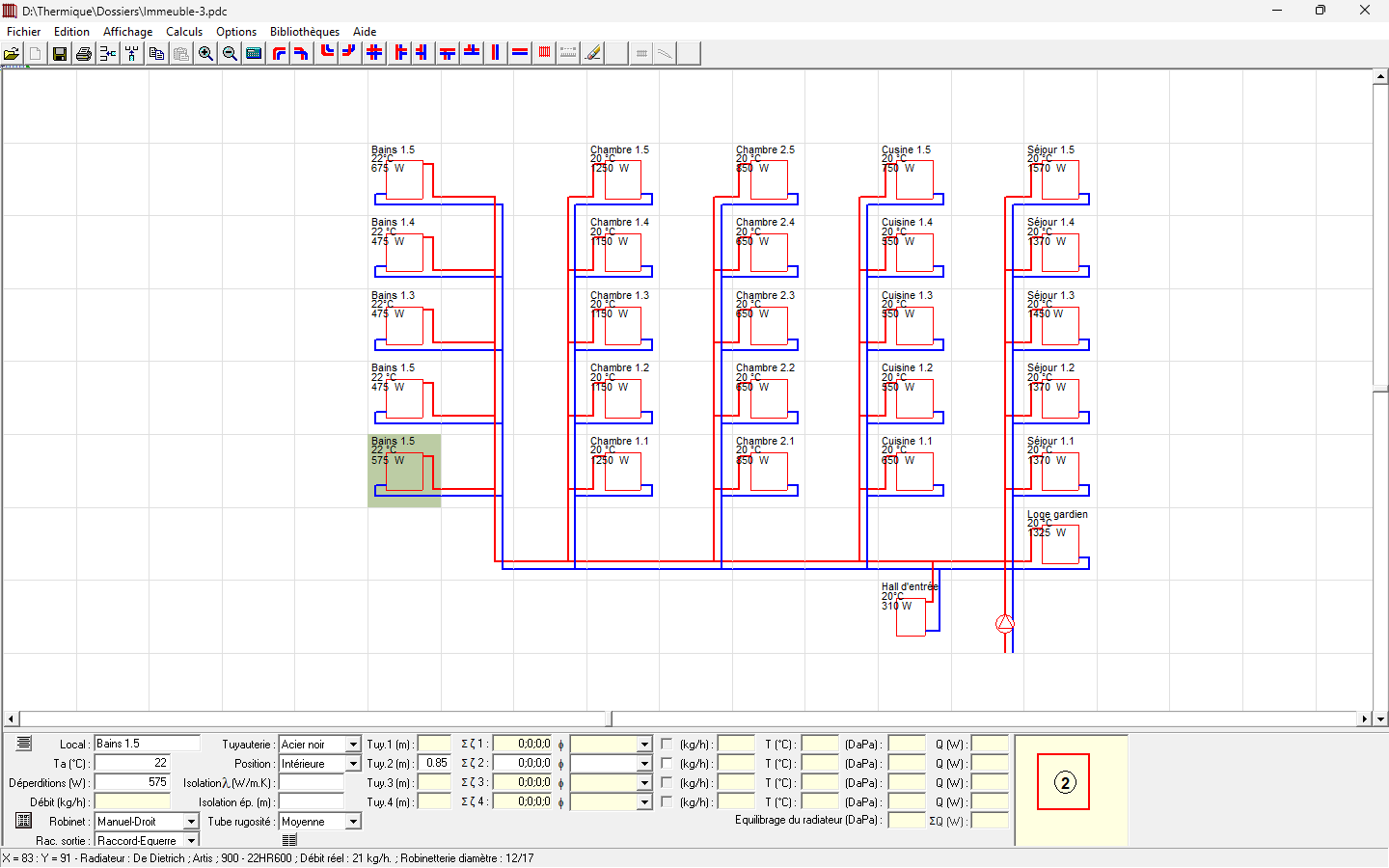
Task: Click the zoom in magnifier icon
Action: pyautogui.click(x=205, y=54)
